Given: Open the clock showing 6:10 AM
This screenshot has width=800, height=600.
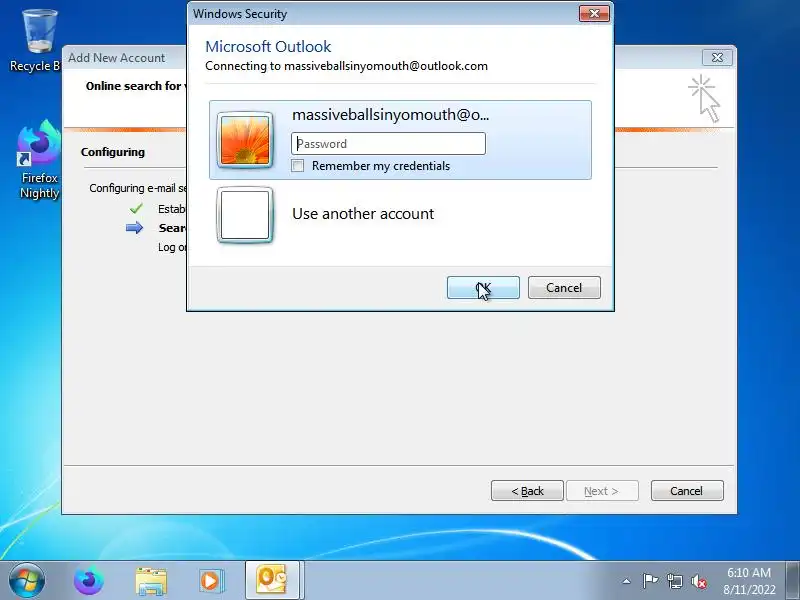Looking at the screenshot, I should tap(749, 581).
